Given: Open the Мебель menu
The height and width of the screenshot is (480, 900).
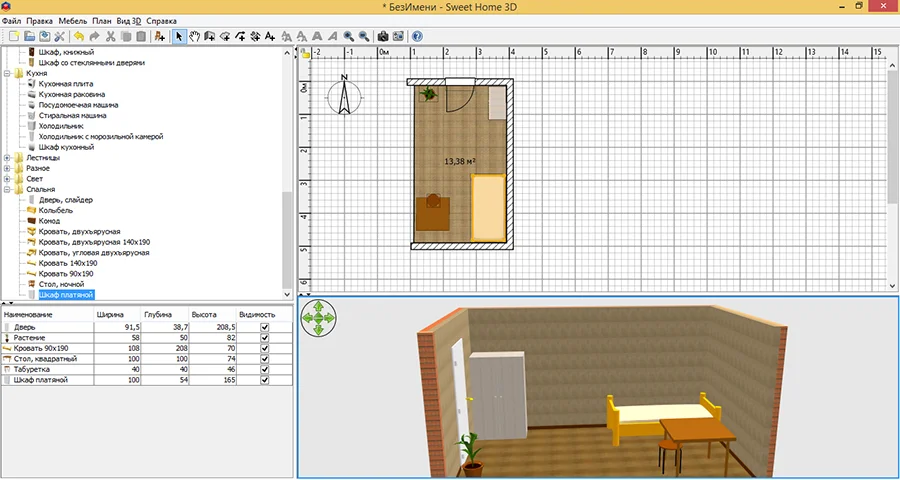Looking at the screenshot, I should click(73, 21).
